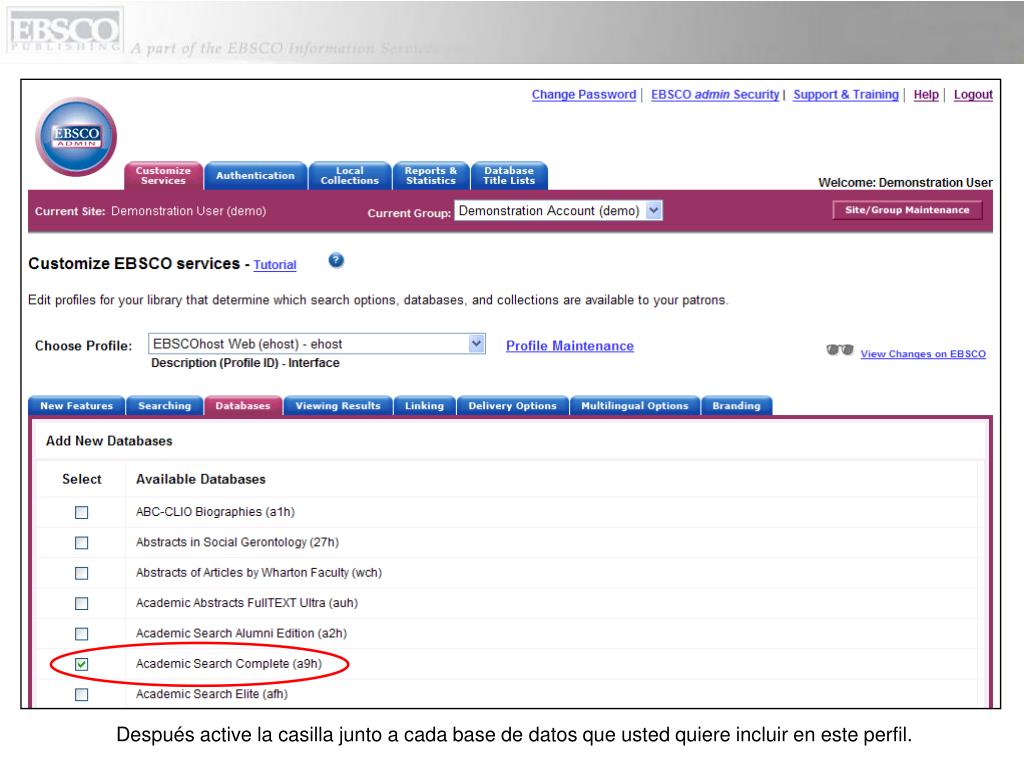Go to Delivery Options tab
Viewport: 1024px width, 768px height.
click(x=513, y=406)
